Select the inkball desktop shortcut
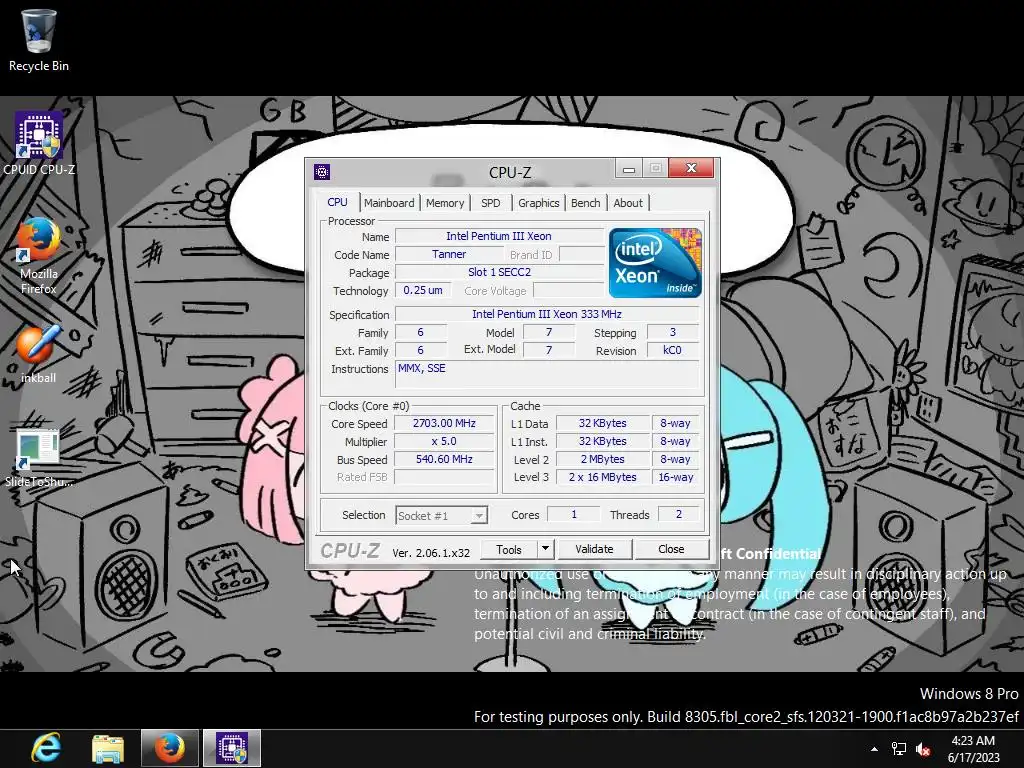The image size is (1024, 768). pyautogui.click(x=39, y=354)
